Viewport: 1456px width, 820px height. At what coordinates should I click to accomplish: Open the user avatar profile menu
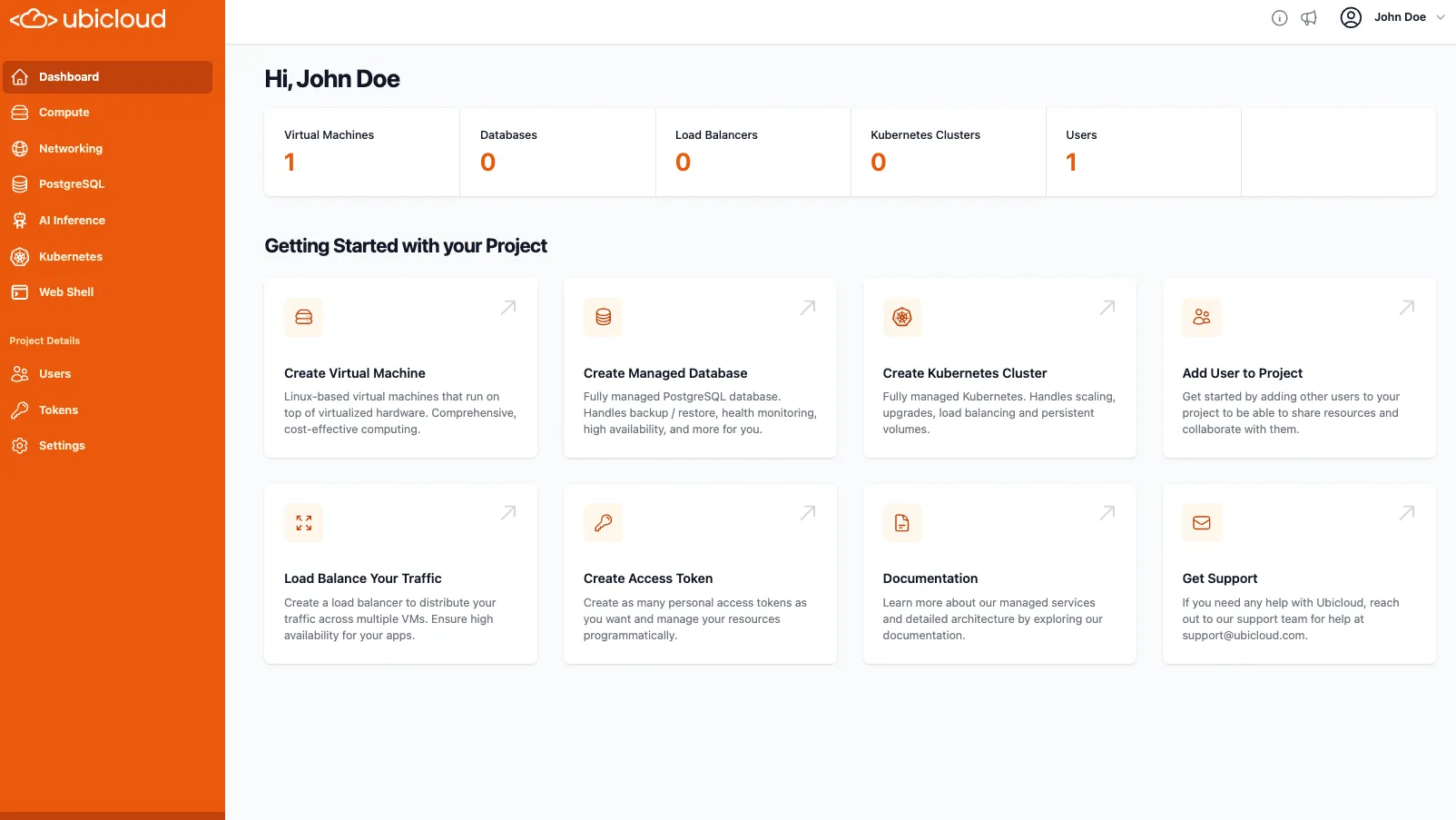tap(1351, 17)
